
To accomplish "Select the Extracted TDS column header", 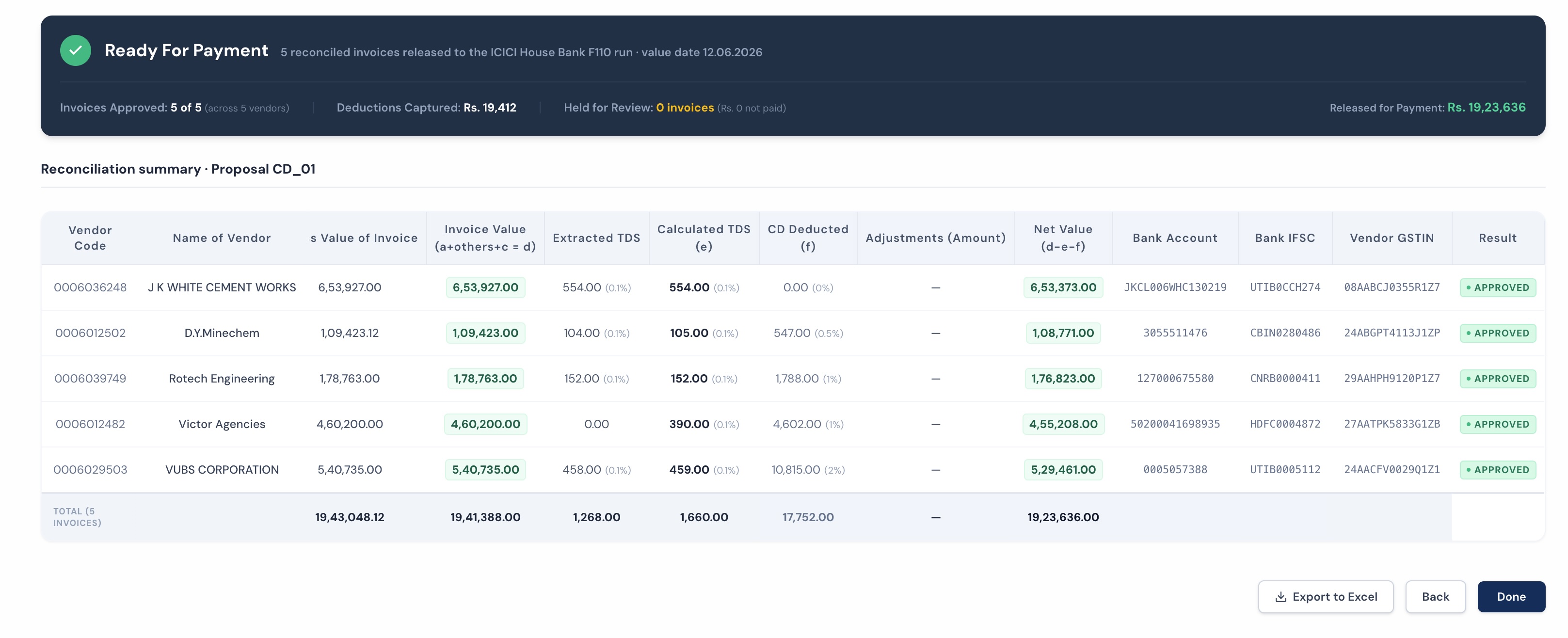I will [x=596, y=238].
